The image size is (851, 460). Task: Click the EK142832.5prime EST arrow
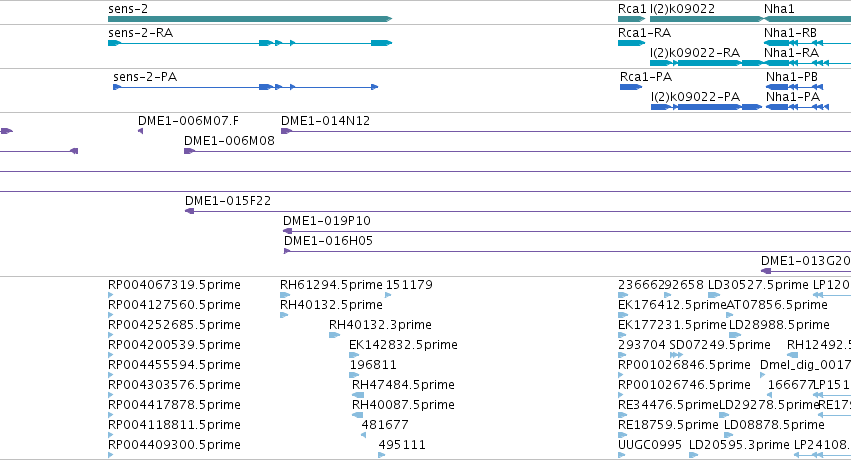[x=354, y=355]
